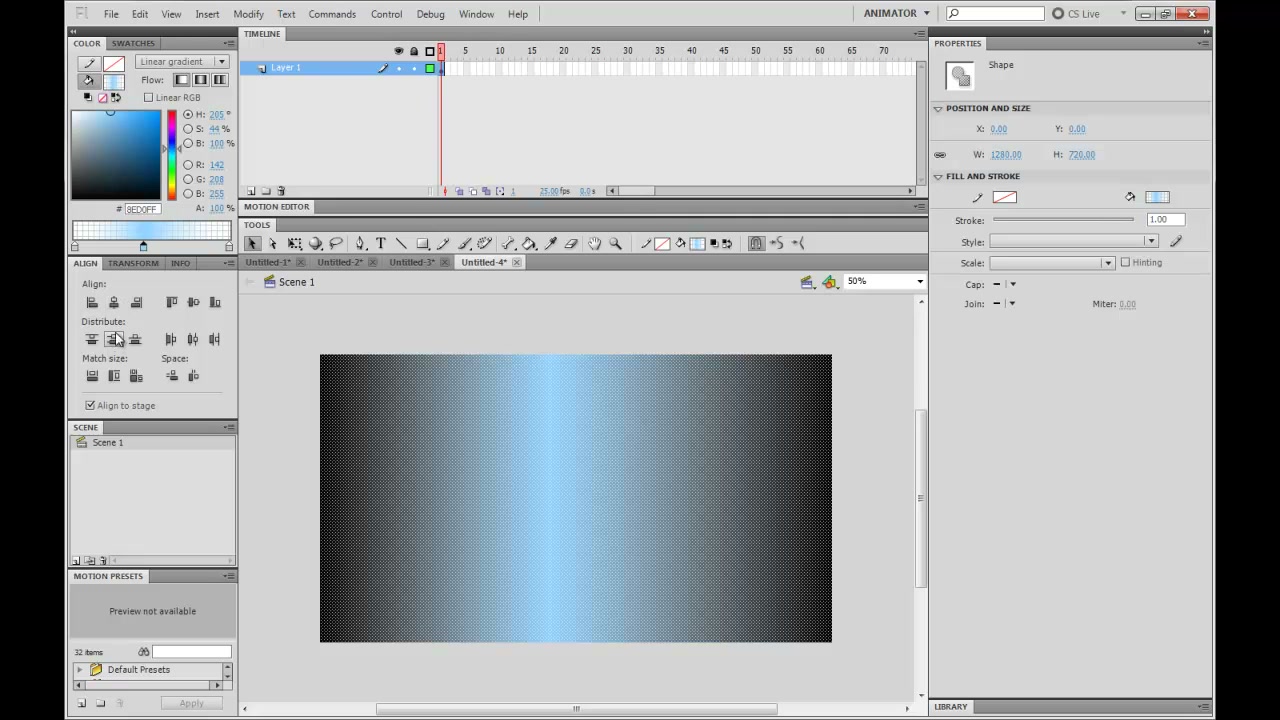Select the Lasso tool
The width and height of the screenshot is (1280, 720).
(336, 243)
